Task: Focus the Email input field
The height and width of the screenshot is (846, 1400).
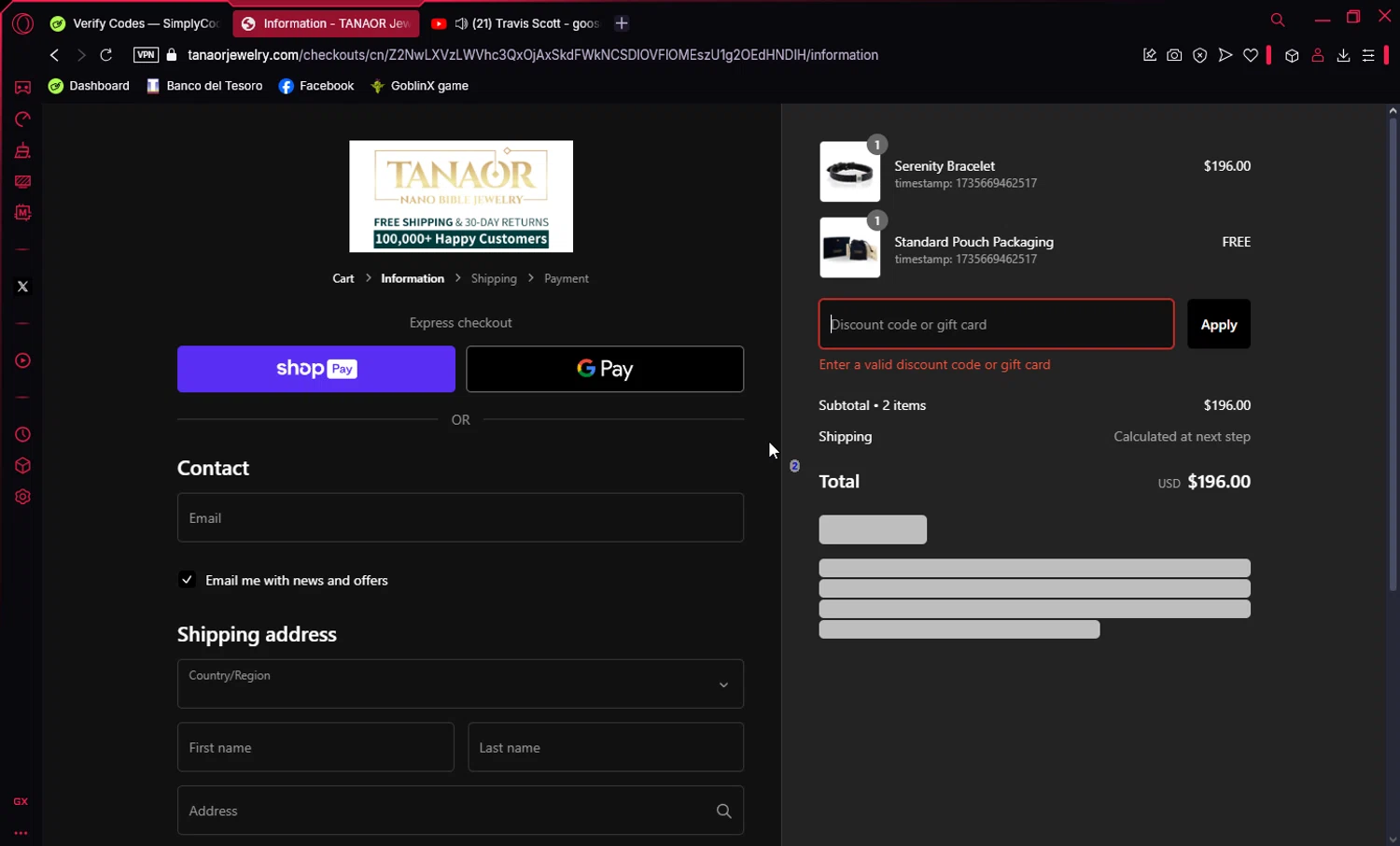Action: click(x=460, y=517)
